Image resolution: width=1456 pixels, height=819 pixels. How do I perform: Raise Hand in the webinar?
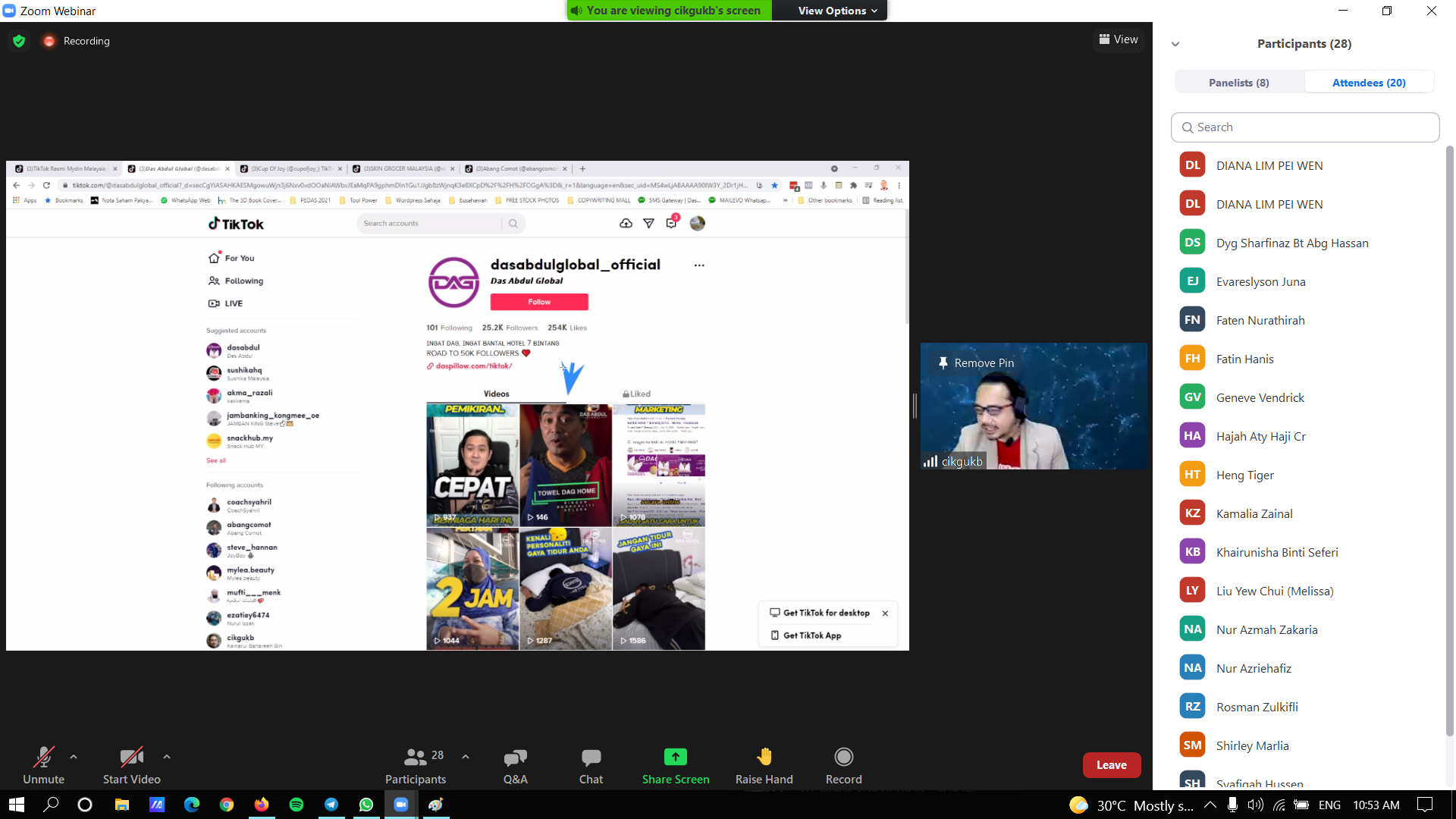[x=764, y=764]
